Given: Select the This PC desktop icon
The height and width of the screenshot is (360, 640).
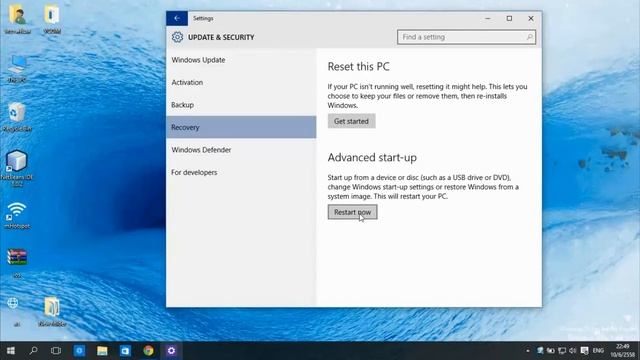Looking at the screenshot, I should (17, 69).
